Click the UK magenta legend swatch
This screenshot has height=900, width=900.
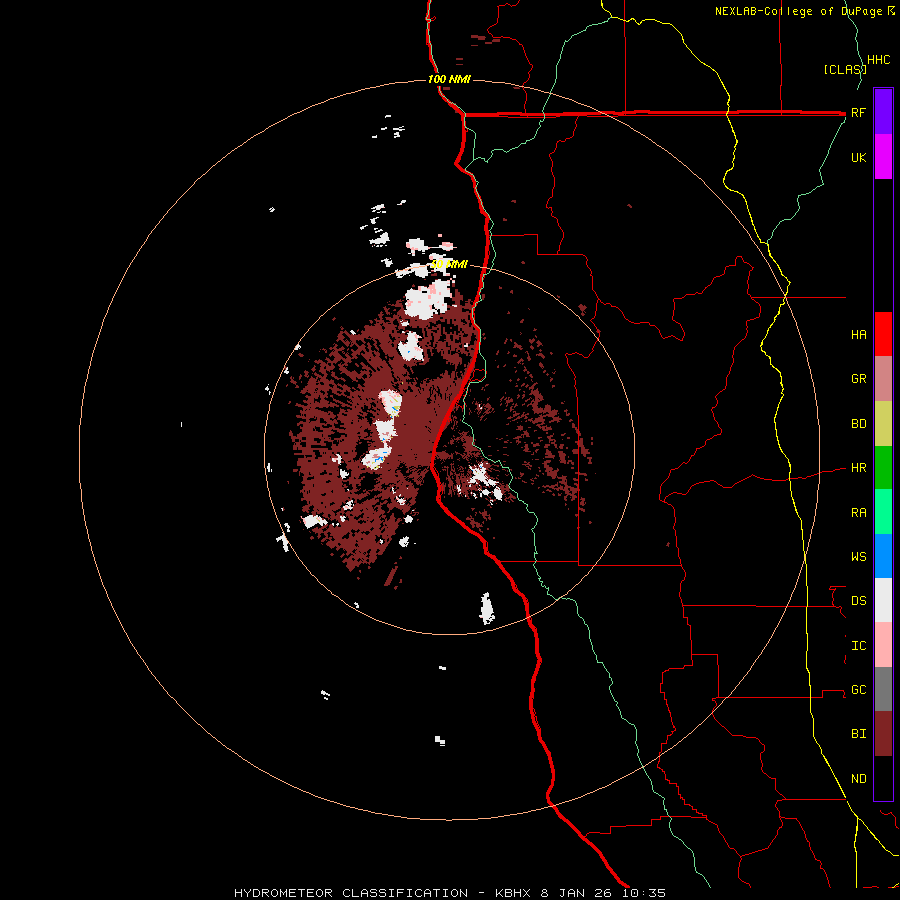(x=883, y=157)
